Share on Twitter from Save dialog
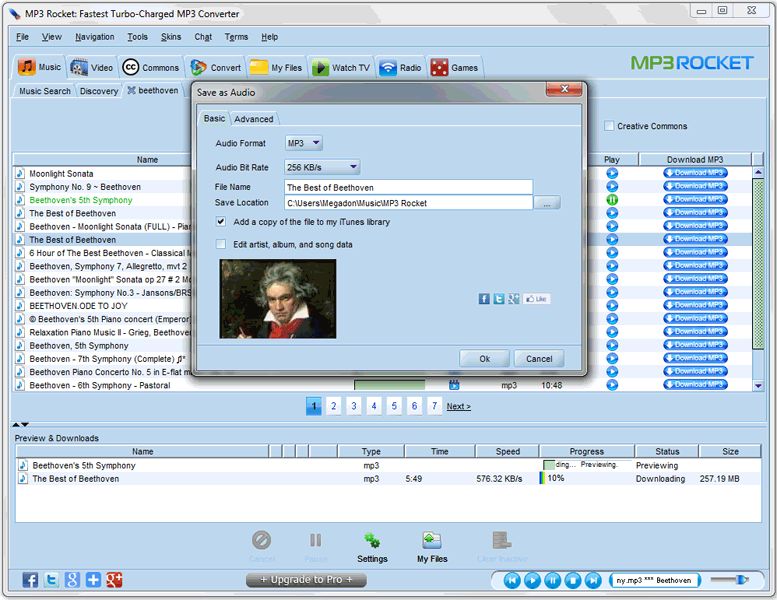 pos(499,299)
